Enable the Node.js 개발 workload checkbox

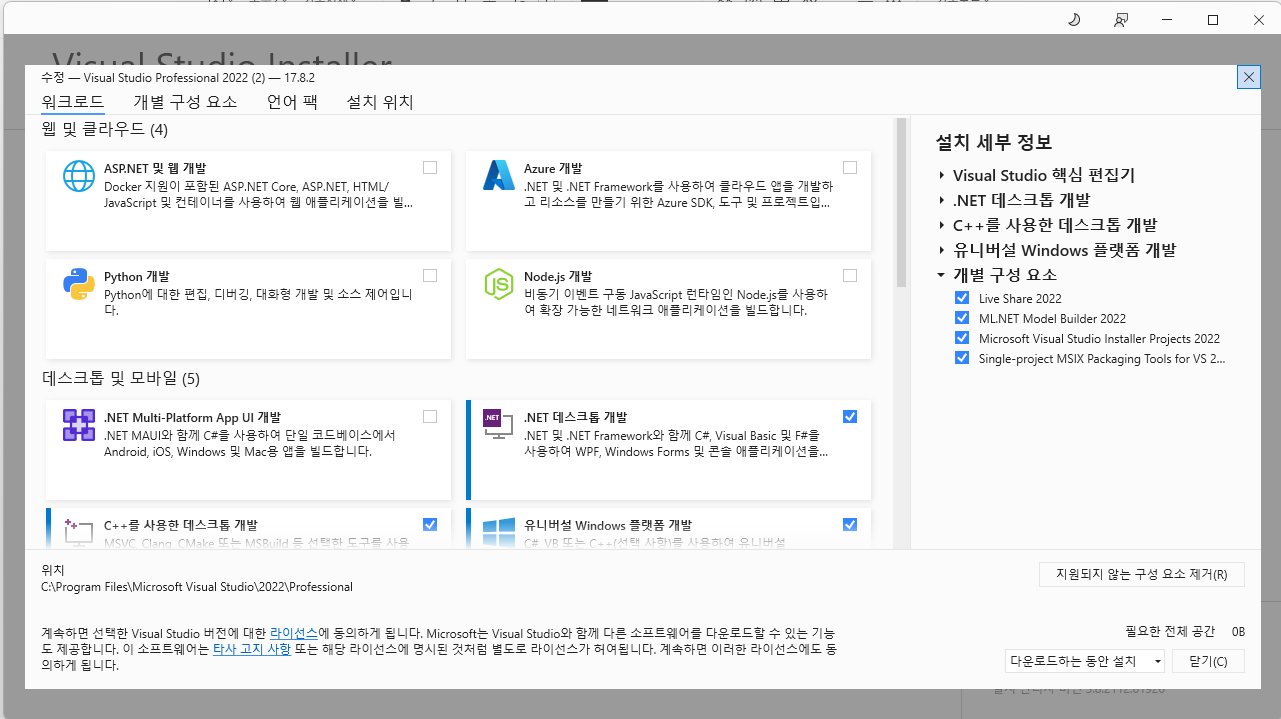[x=850, y=276]
